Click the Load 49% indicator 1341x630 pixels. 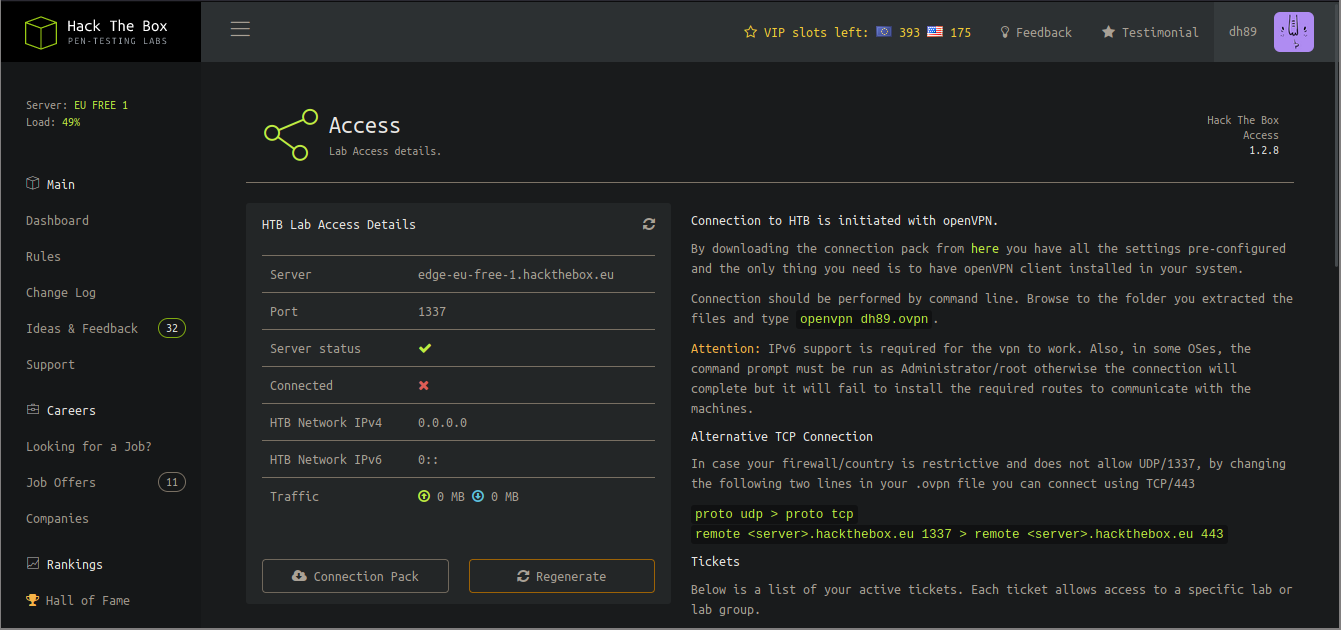click(x=53, y=122)
